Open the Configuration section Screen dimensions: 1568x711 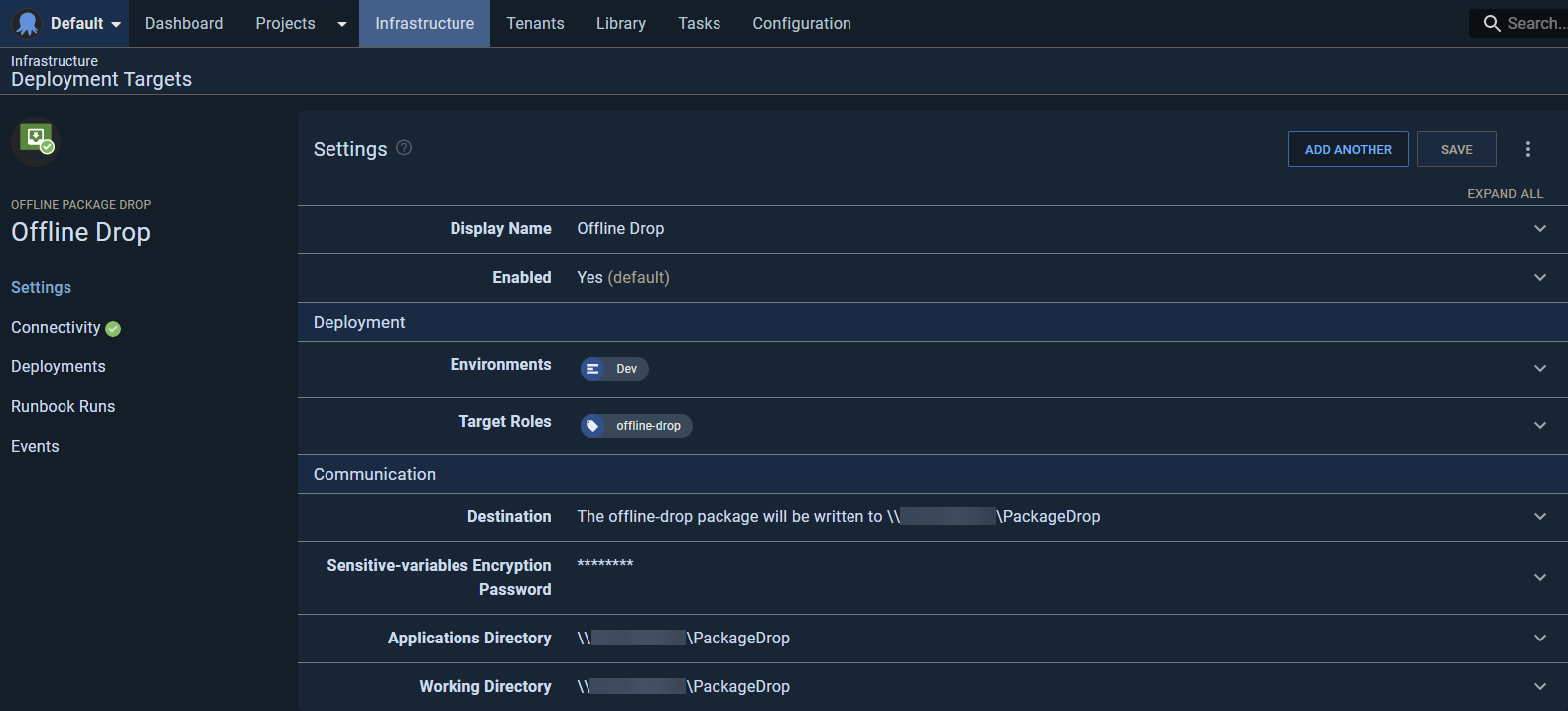coord(802,23)
